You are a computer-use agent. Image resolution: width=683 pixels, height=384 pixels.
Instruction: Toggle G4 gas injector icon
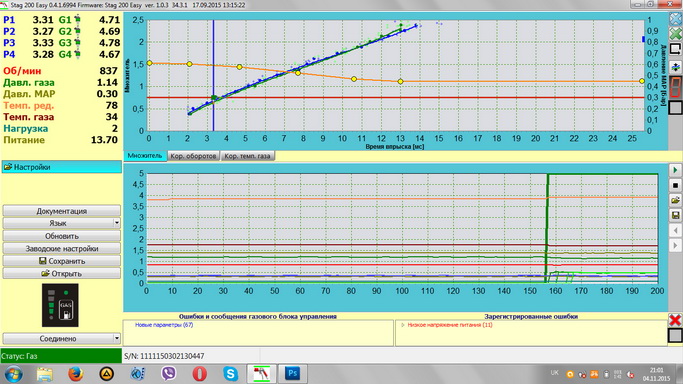(x=78, y=54)
